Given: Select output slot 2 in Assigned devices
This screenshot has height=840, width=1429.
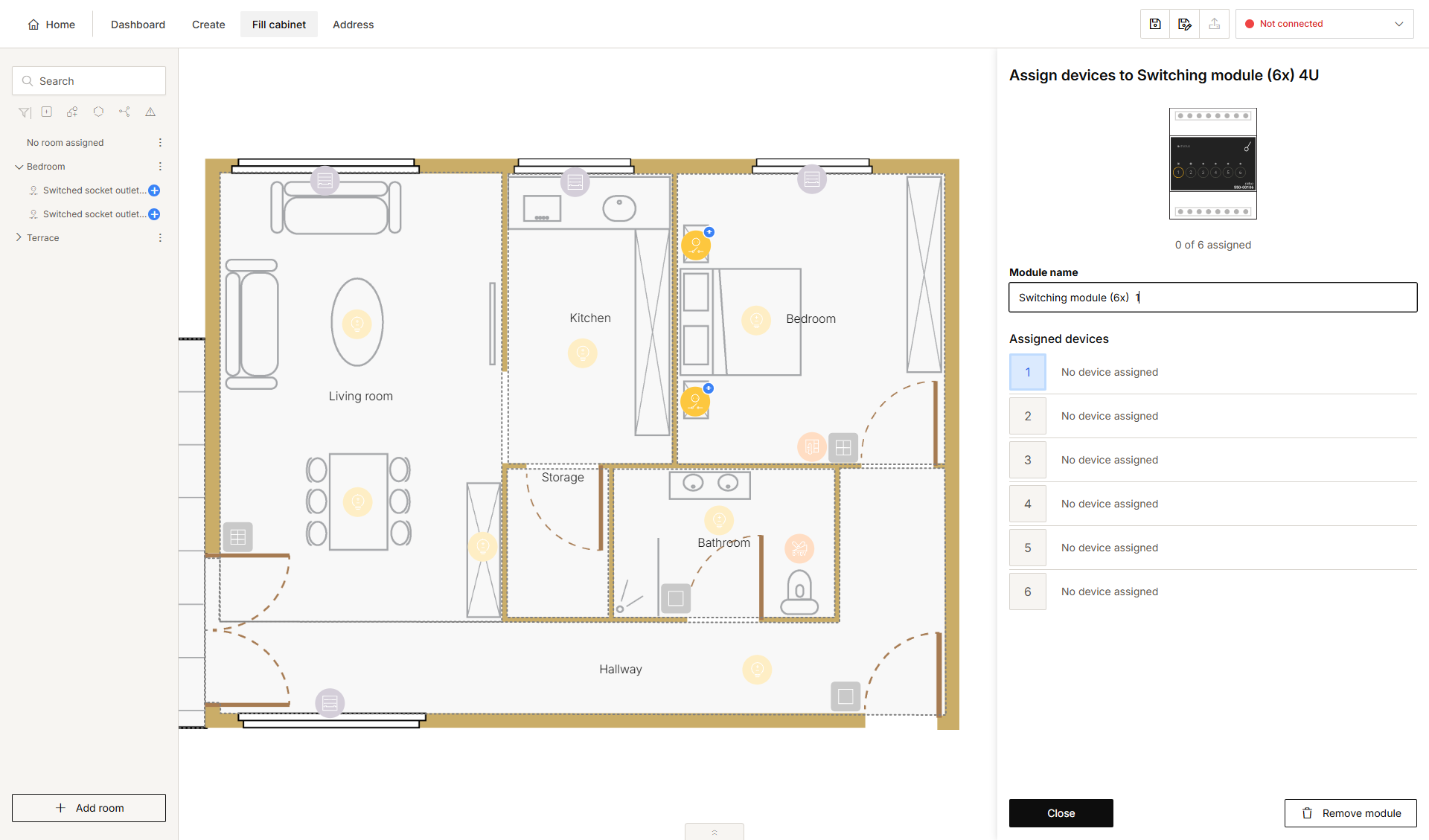Looking at the screenshot, I should (x=1028, y=416).
